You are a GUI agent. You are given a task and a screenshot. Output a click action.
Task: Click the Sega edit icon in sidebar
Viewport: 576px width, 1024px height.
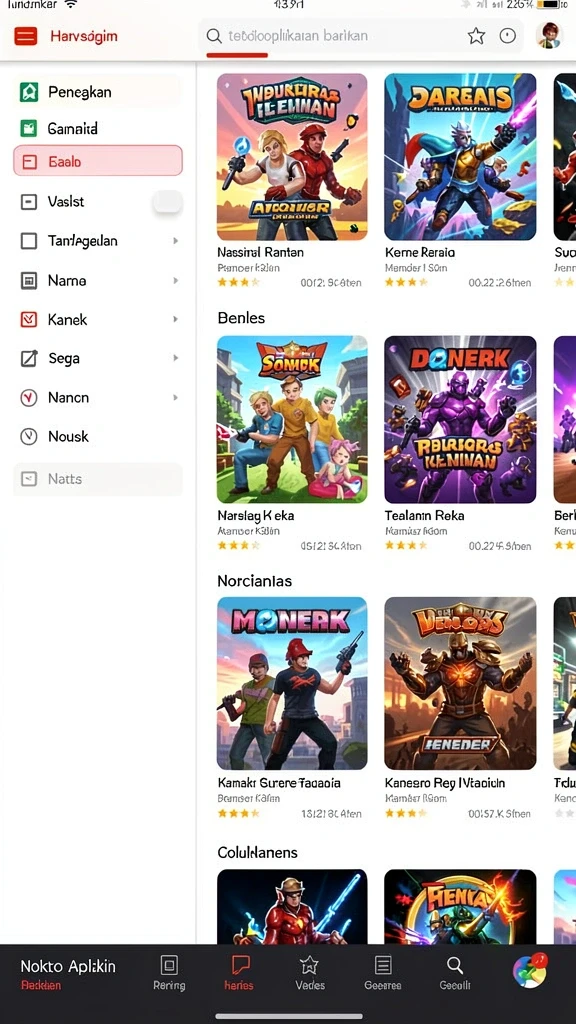[x=29, y=358]
